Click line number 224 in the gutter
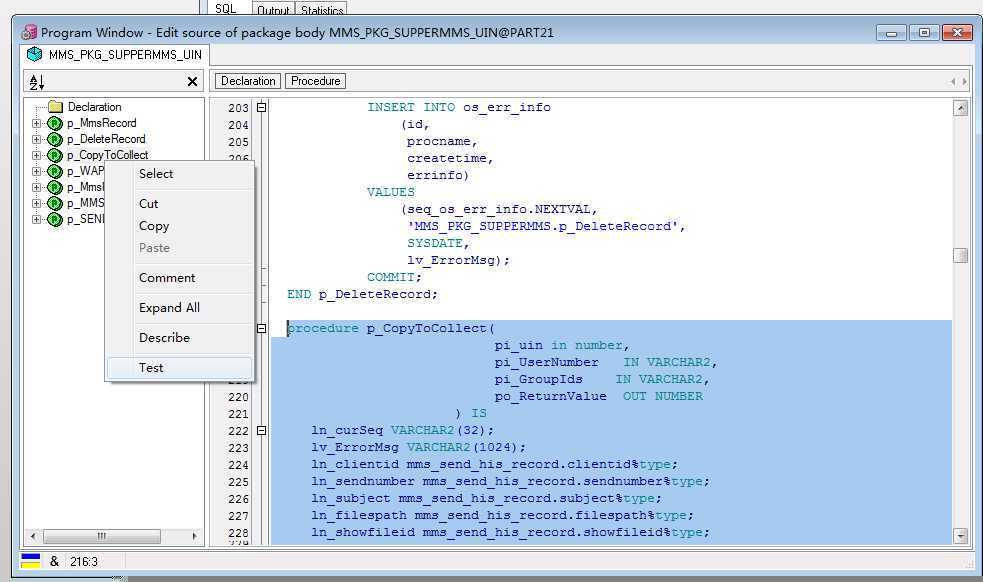Screen dimensions: 983x582 click(238, 465)
